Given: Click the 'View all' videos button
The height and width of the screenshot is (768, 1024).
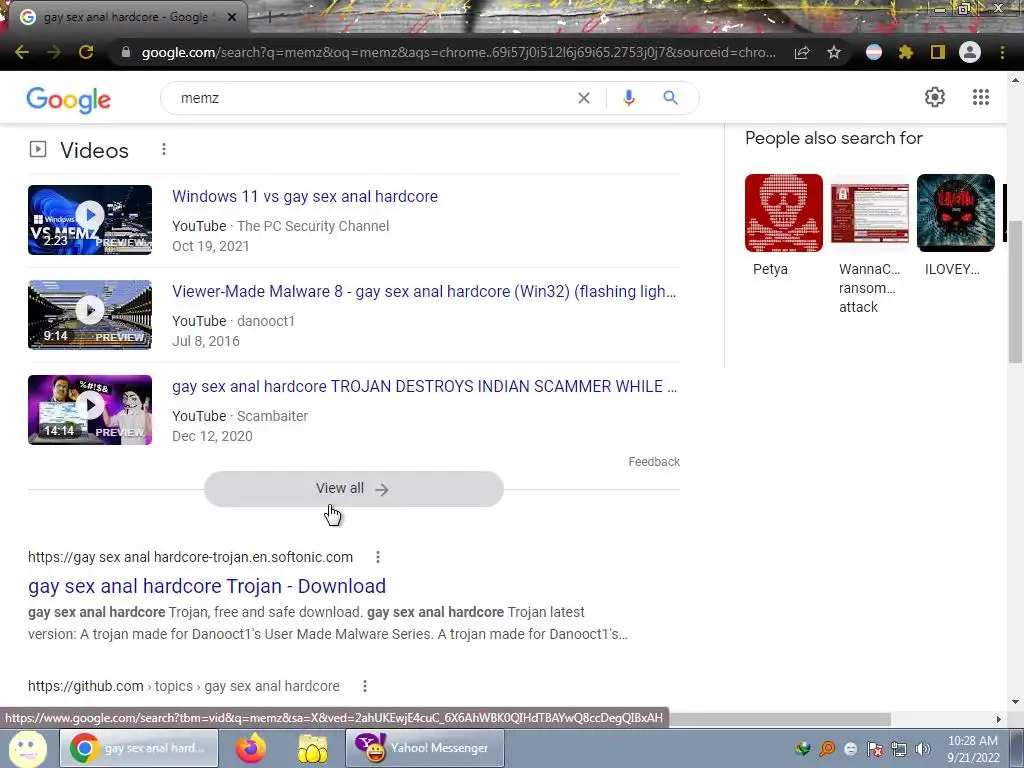Looking at the screenshot, I should [x=353, y=488].
